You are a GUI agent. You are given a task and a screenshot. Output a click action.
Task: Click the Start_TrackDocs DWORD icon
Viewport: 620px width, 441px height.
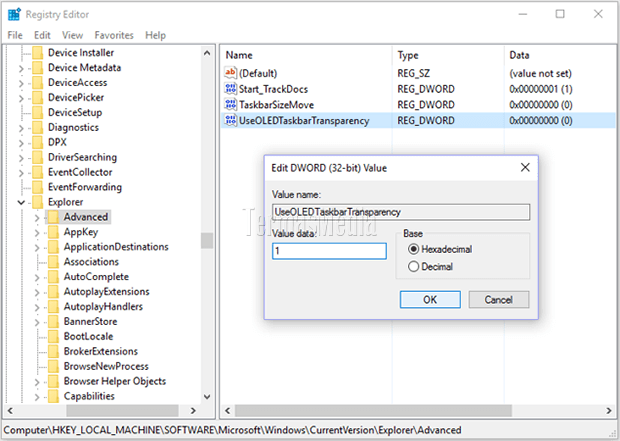tap(230, 89)
